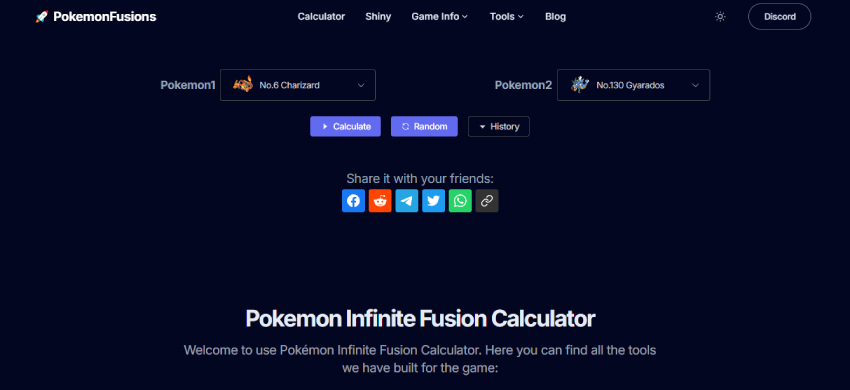Open the Pokemon1 Charizard dropdown
Screen dimensions: 850x390
point(298,85)
